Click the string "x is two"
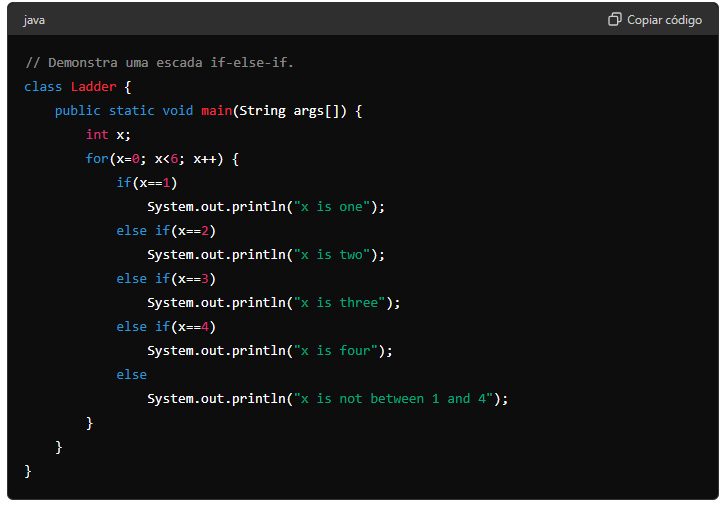Image resolution: width=725 pixels, height=505 pixels. (x=332, y=255)
